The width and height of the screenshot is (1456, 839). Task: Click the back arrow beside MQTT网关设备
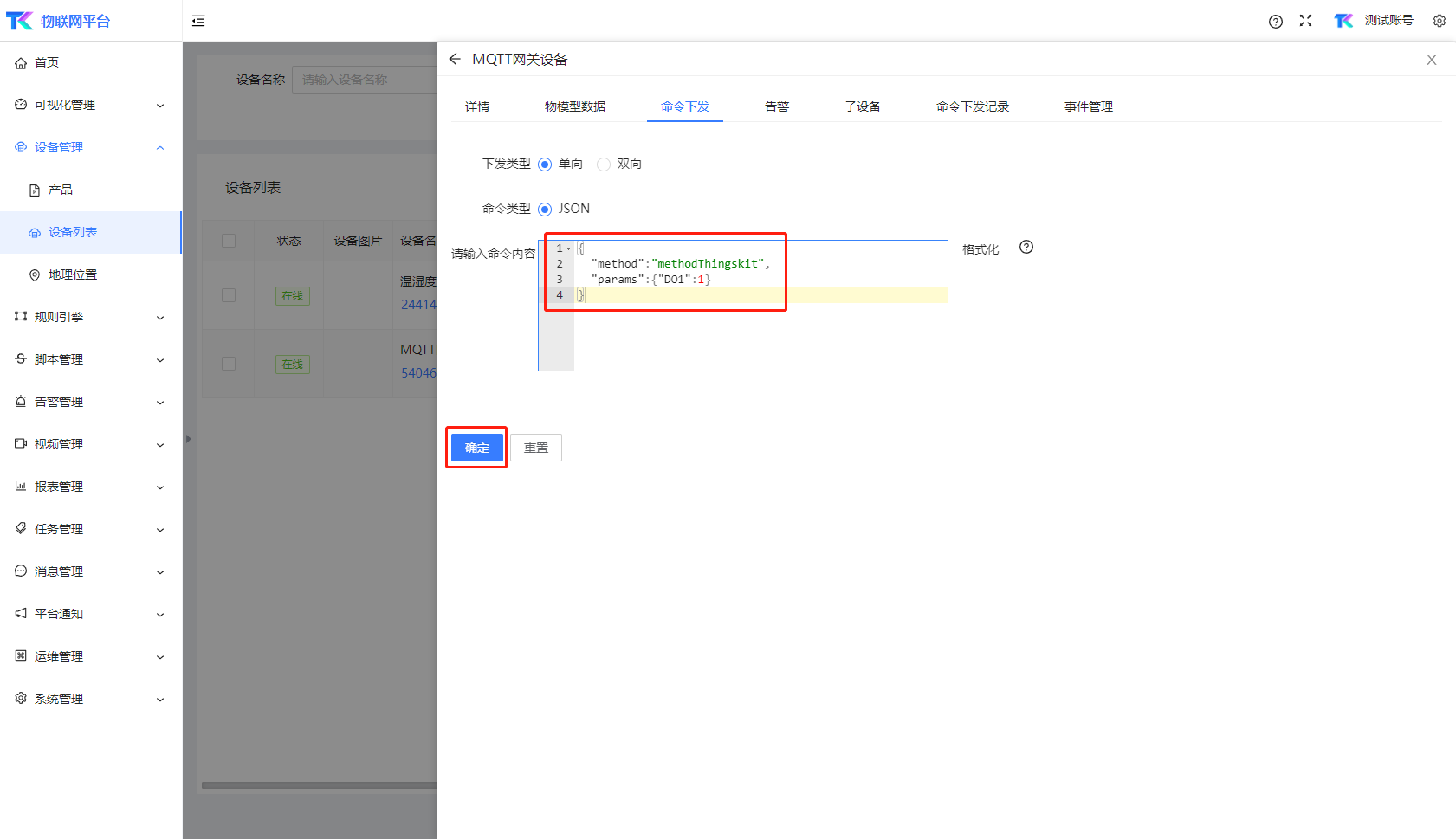coord(455,59)
